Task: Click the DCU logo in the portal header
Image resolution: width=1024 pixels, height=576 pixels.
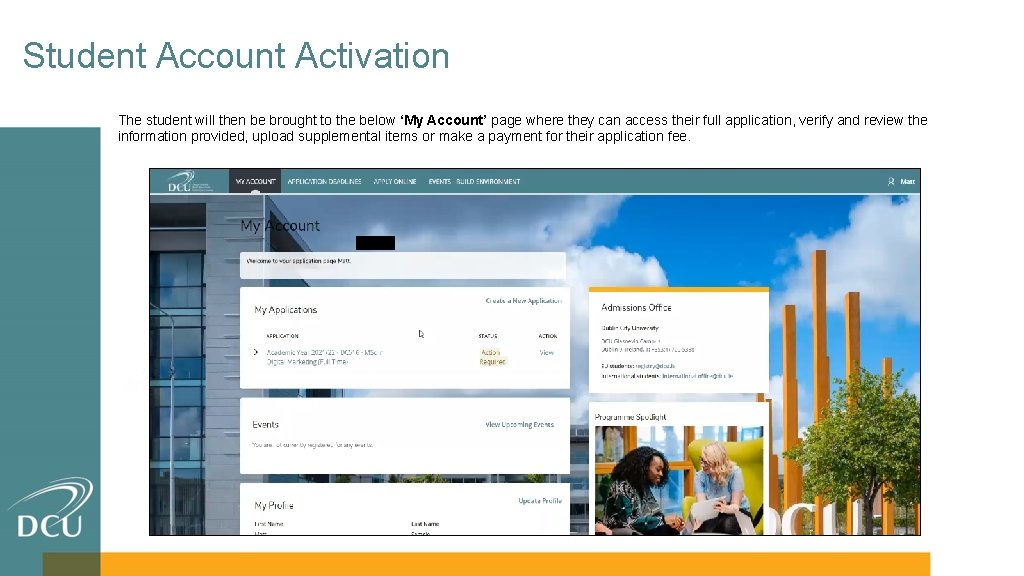Action: (x=190, y=182)
